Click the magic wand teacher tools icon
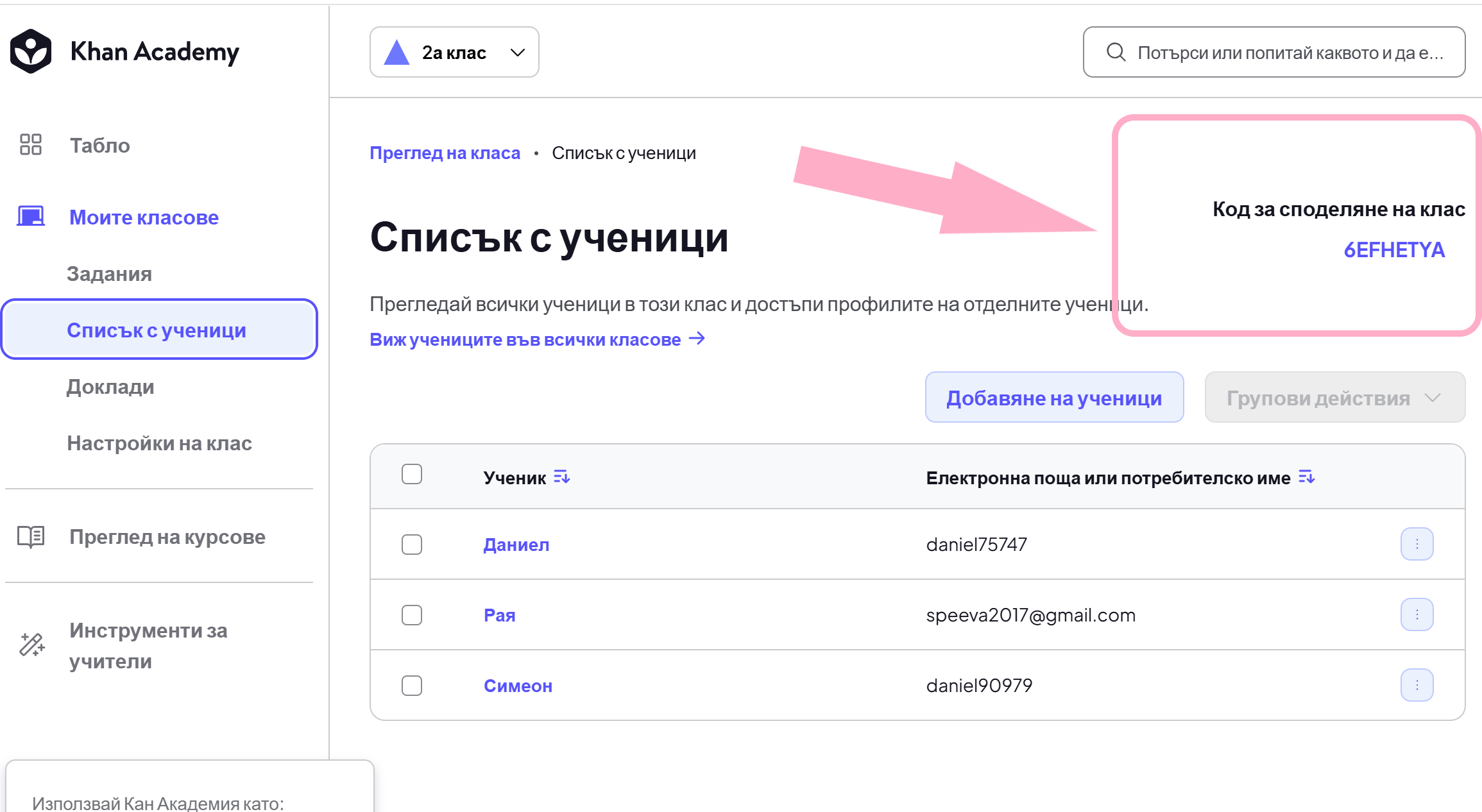Image resolution: width=1482 pixels, height=812 pixels. tap(31, 645)
